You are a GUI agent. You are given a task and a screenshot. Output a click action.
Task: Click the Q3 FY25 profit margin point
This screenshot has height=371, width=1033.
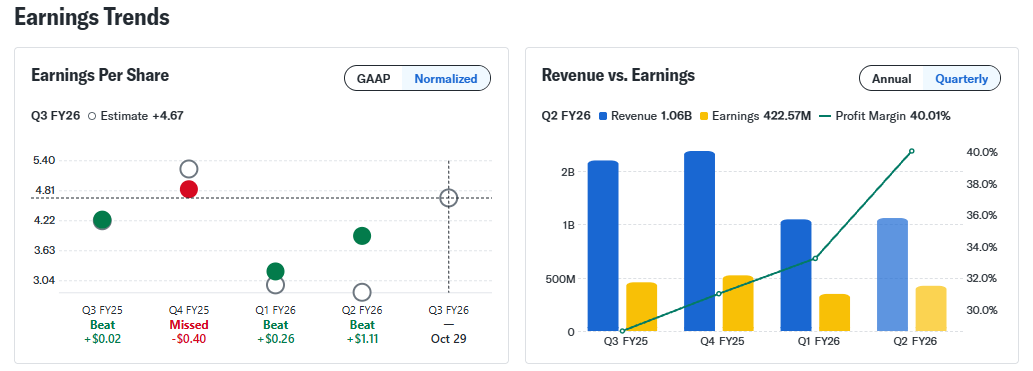click(x=622, y=331)
